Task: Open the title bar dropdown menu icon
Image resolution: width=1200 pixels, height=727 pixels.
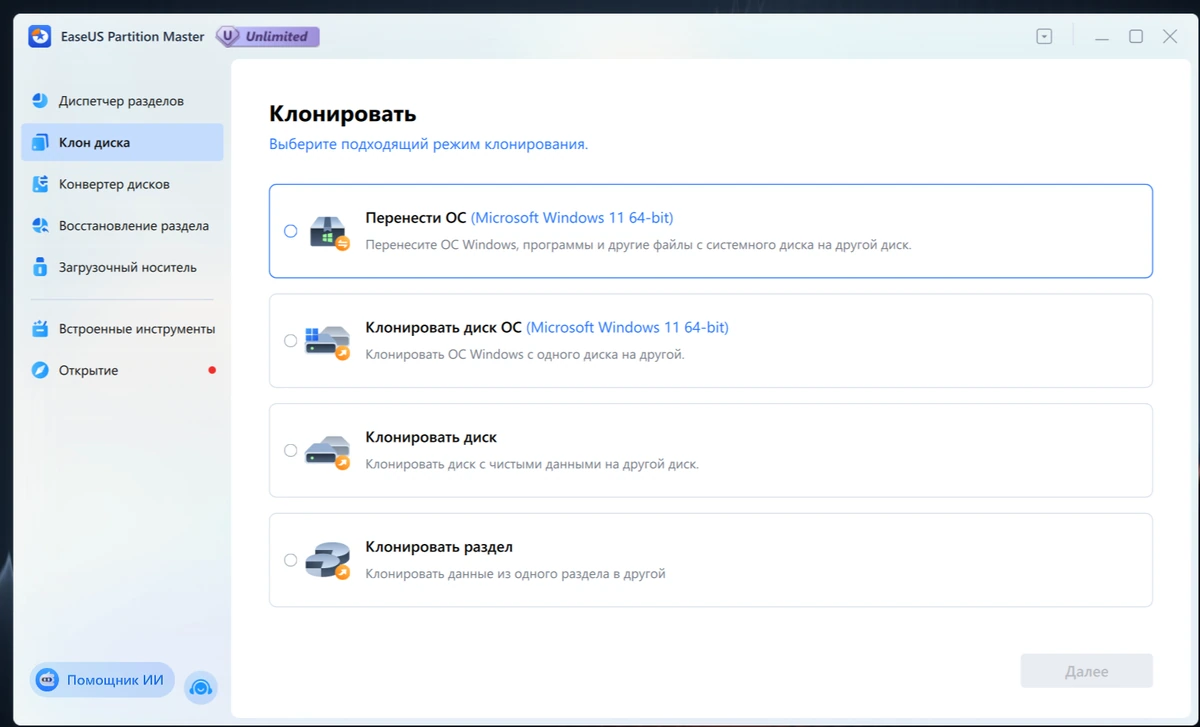Action: point(1044,37)
